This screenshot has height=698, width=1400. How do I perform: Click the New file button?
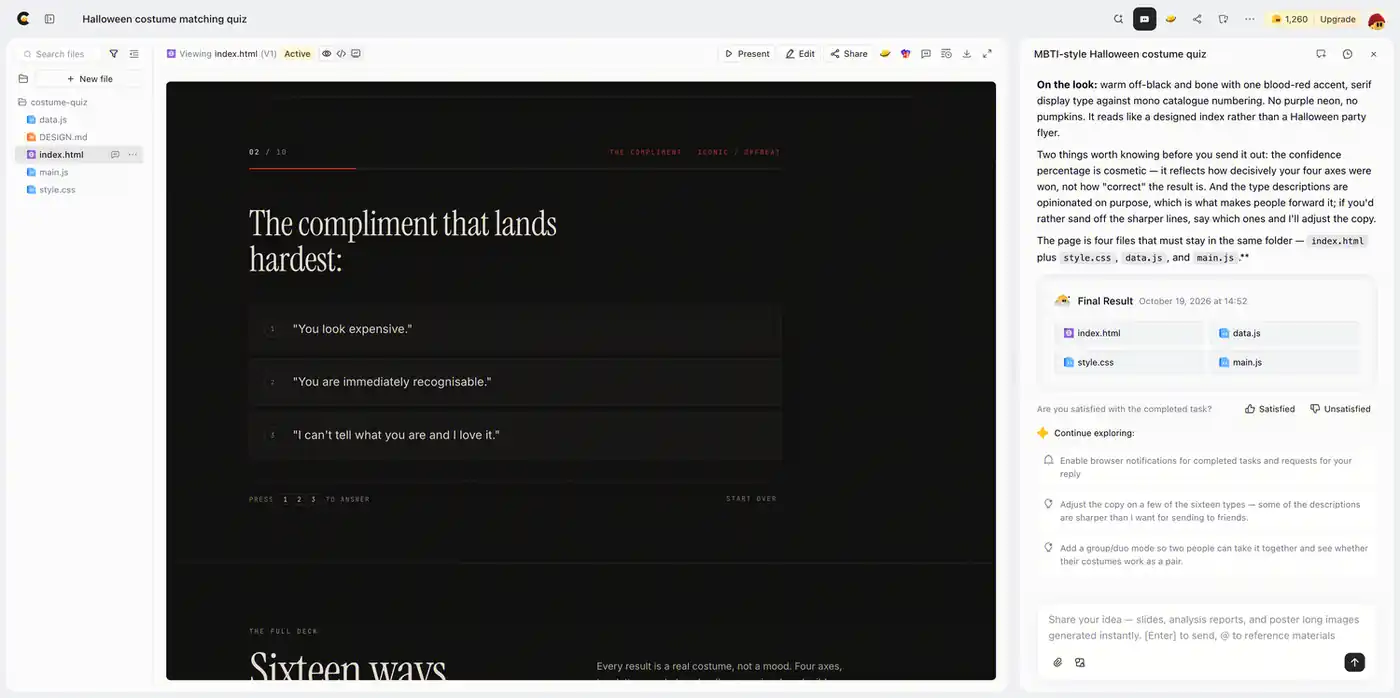pos(89,79)
